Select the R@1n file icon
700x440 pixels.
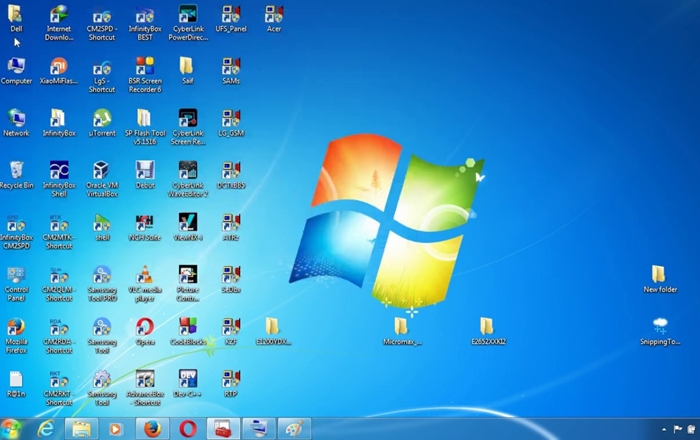[16, 384]
